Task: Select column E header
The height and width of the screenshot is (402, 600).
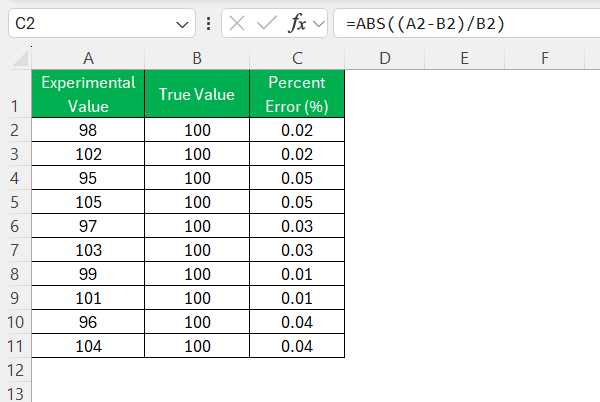Action: 465,59
